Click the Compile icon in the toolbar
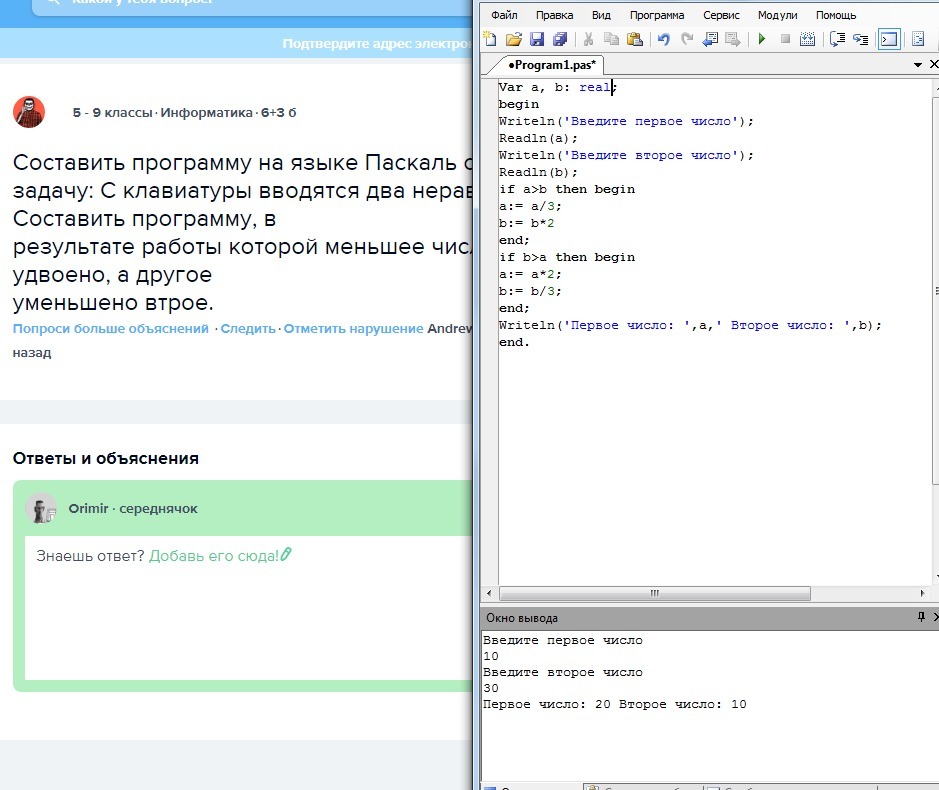The width and height of the screenshot is (939, 790). point(808,40)
